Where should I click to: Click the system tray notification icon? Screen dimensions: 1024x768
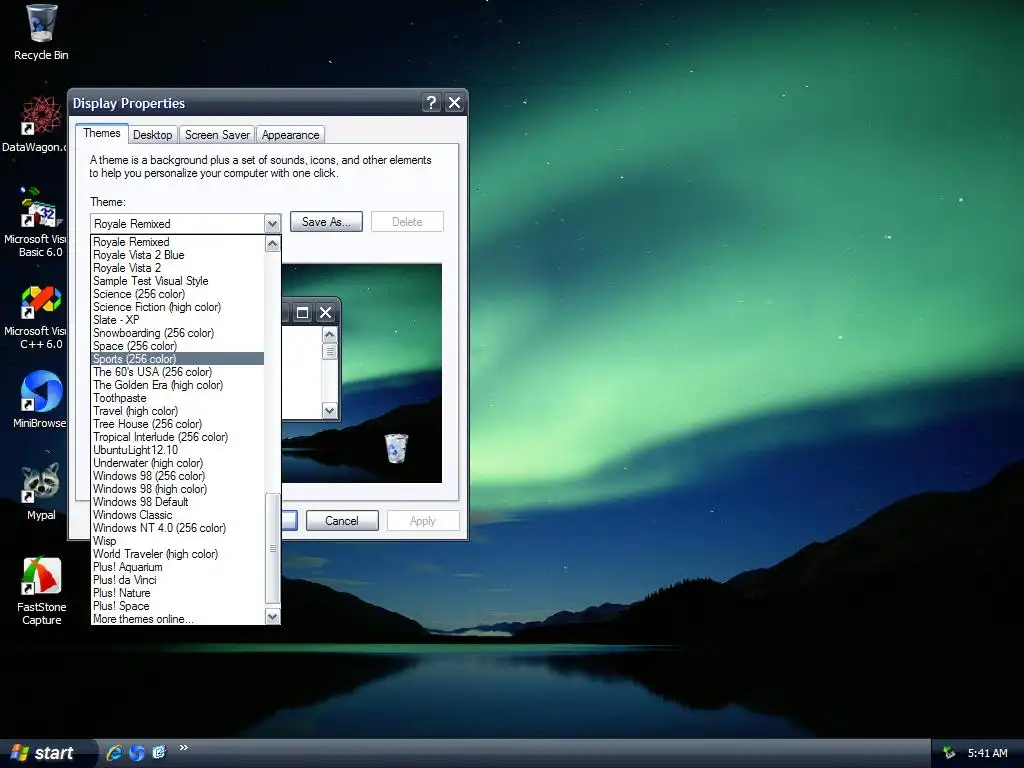(x=949, y=753)
